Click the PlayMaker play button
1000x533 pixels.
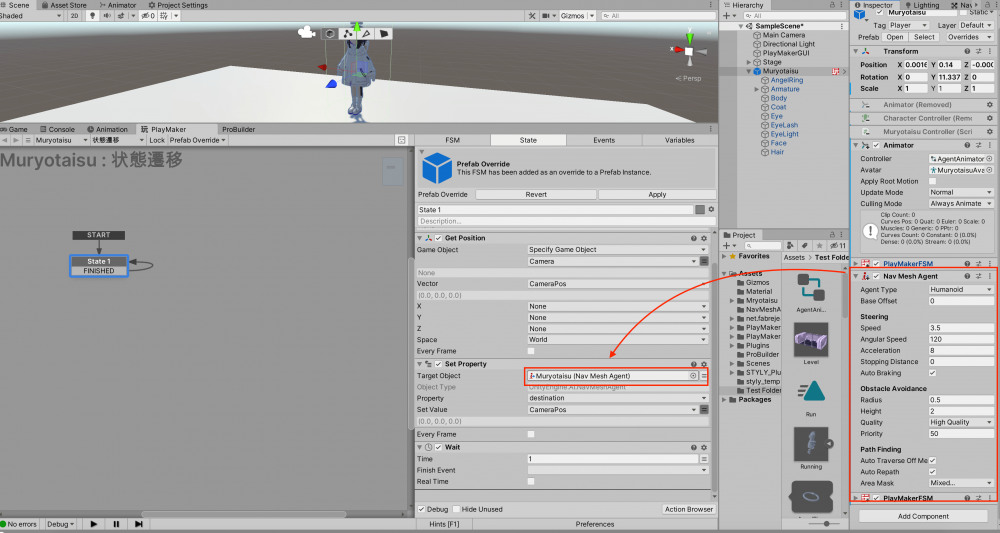[94, 524]
